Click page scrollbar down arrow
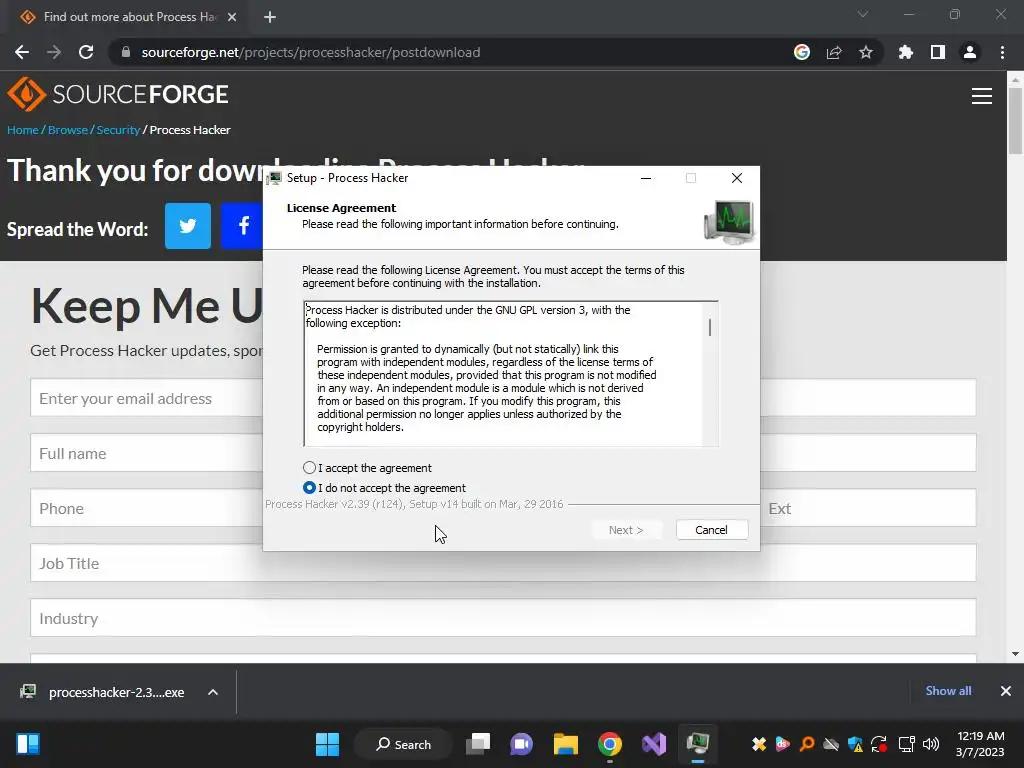1024x768 pixels. point(1015,654)
